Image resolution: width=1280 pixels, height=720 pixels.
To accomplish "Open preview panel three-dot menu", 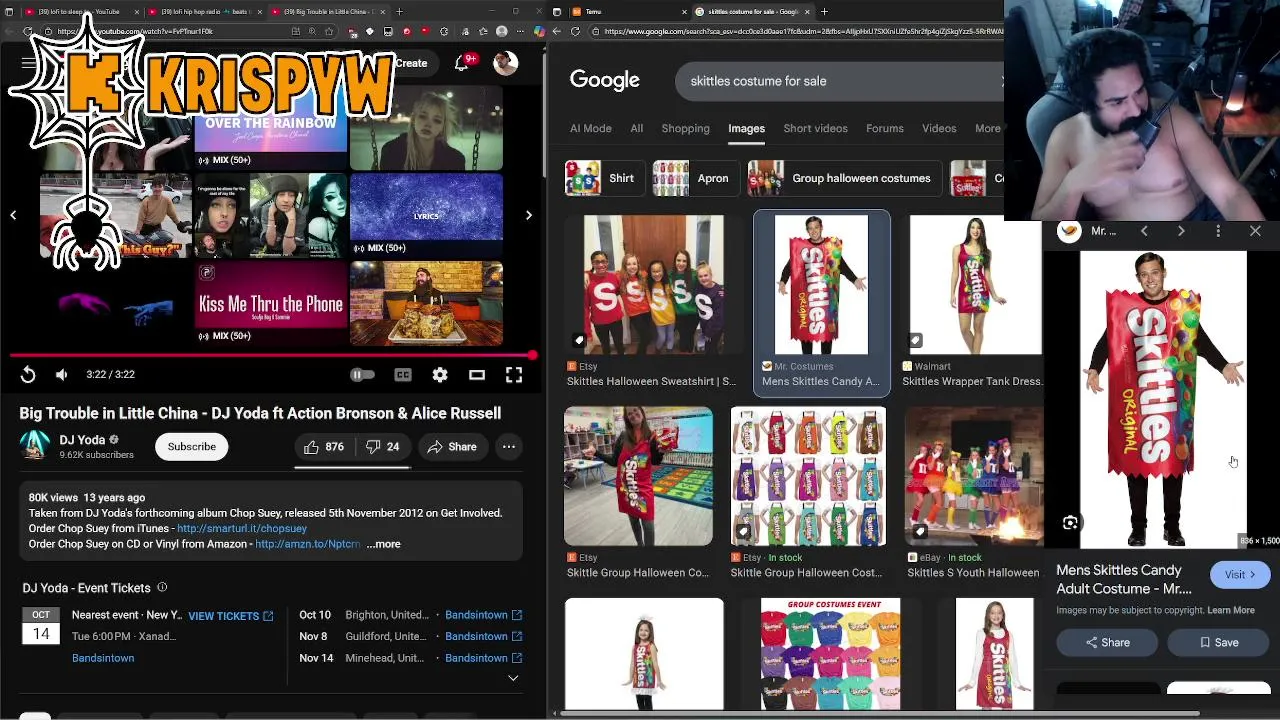I will click(x=1218, y=231).
